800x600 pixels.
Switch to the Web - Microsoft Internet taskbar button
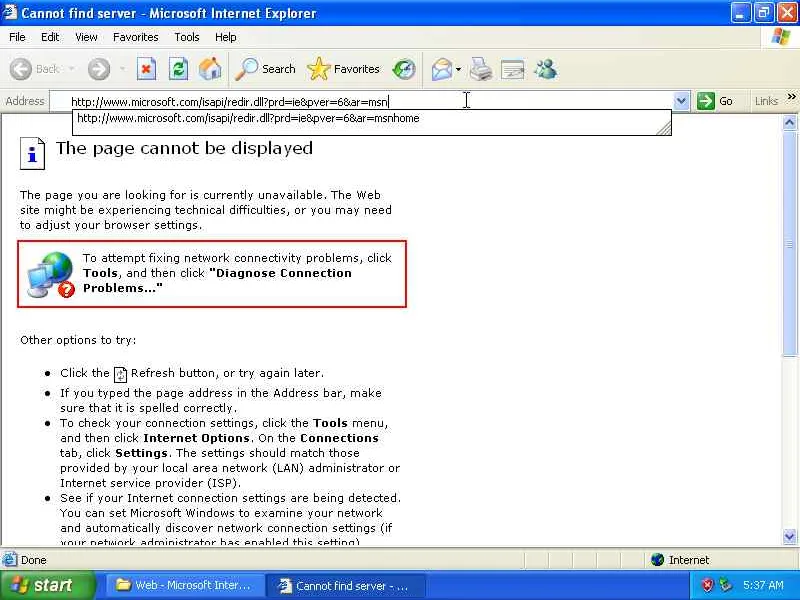[x=185, y=586]
